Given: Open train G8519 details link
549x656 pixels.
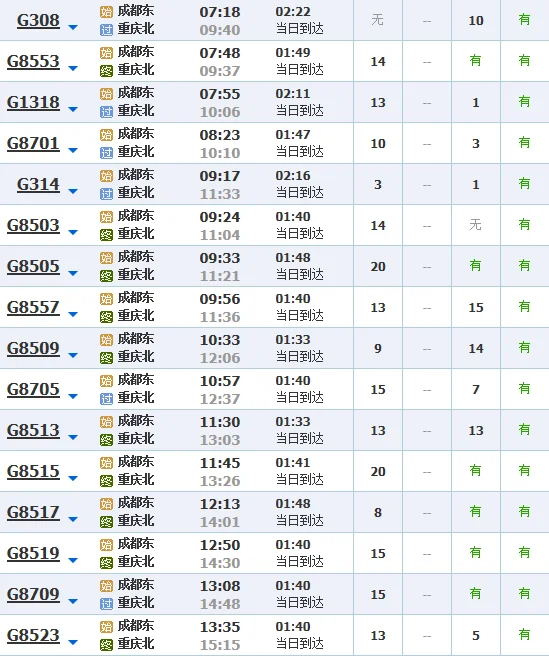Looking at the screenshot, I should 33,553.
